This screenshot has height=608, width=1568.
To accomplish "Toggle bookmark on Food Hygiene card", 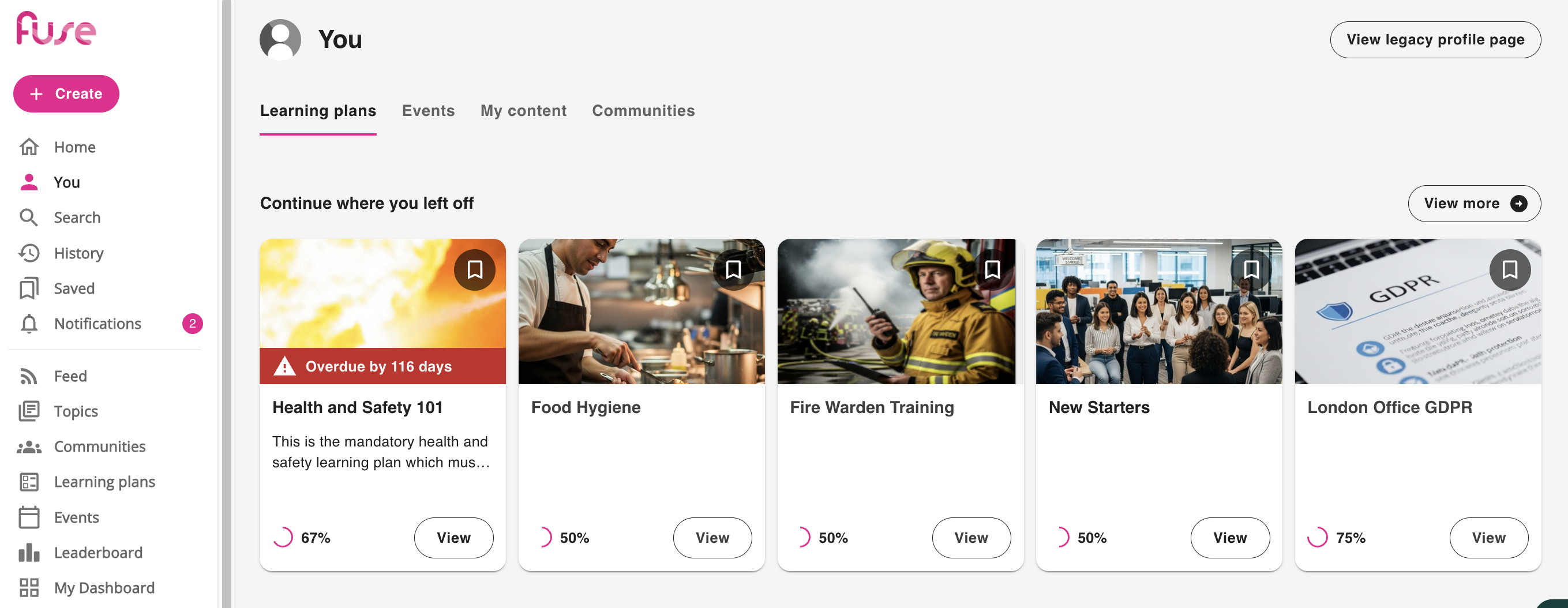I will point(733,269).
